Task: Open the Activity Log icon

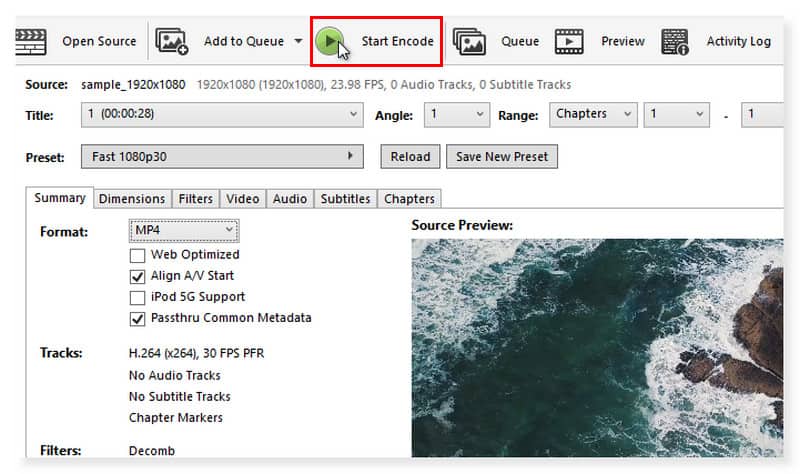Action: (x=675, y=42)
